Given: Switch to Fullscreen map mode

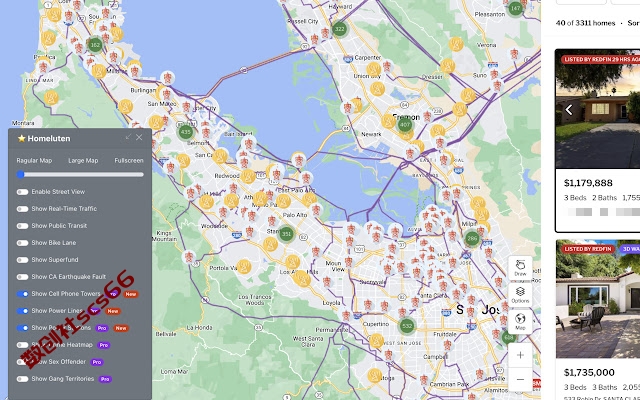Looking at the screenshot, I should (x=129, y=160).
